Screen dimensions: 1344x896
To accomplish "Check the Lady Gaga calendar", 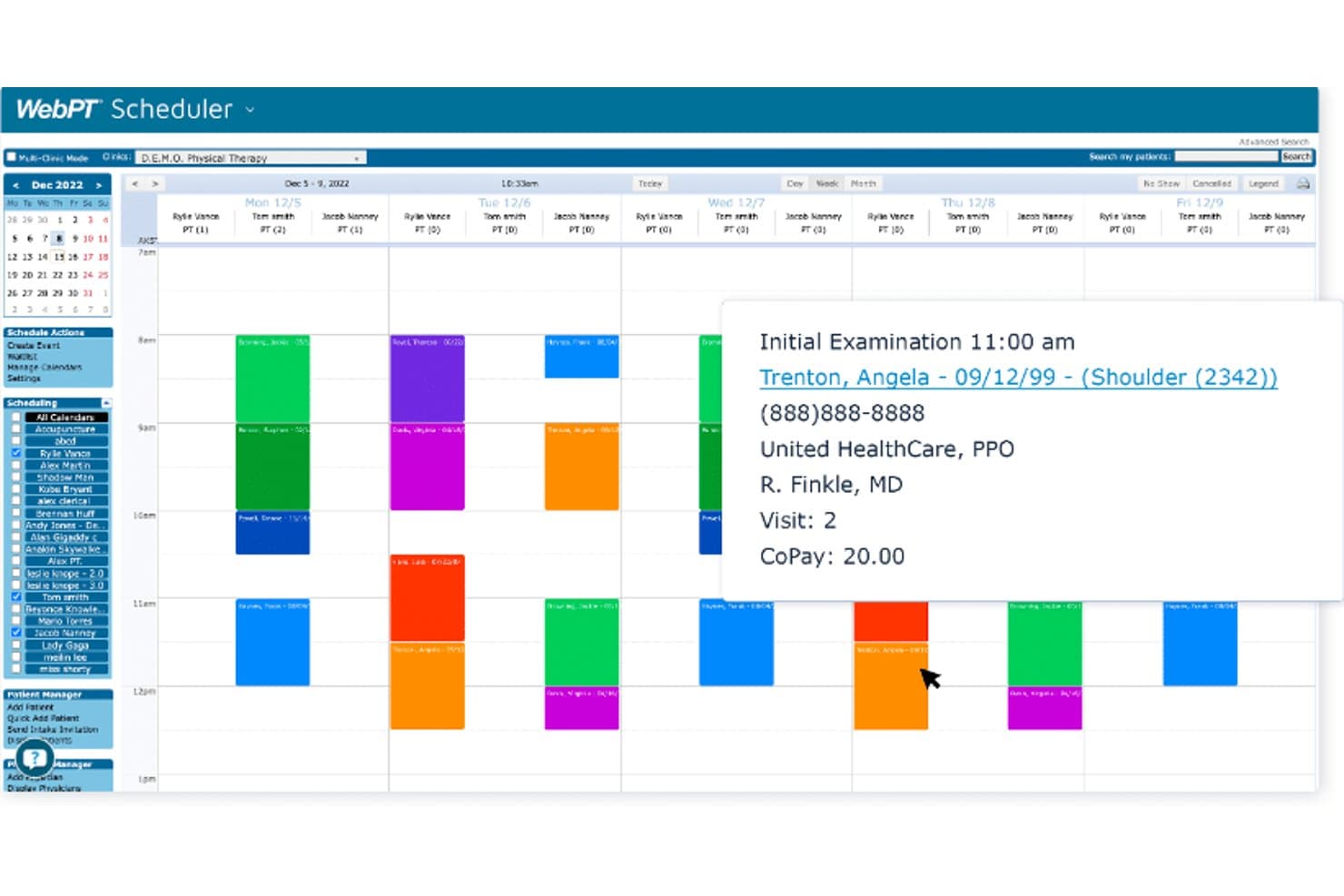I will tap(15, 645).
